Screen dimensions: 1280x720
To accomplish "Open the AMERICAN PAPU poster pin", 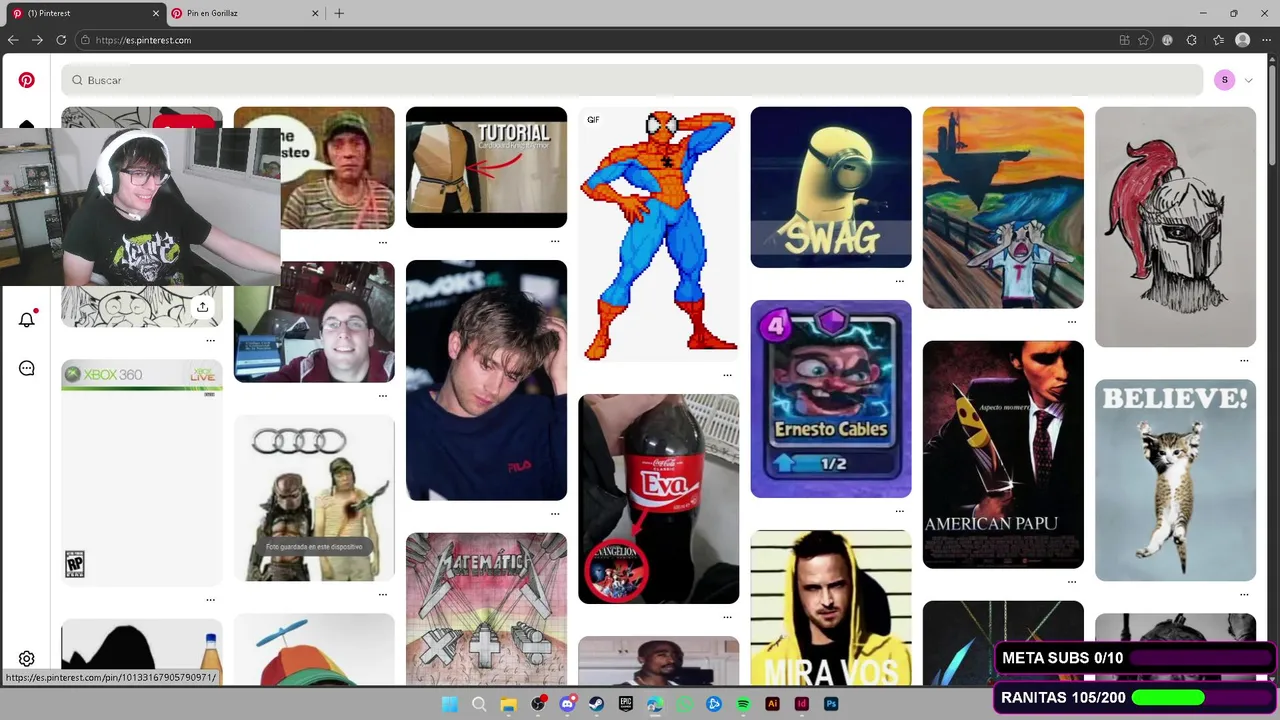I will (1003, 455).
